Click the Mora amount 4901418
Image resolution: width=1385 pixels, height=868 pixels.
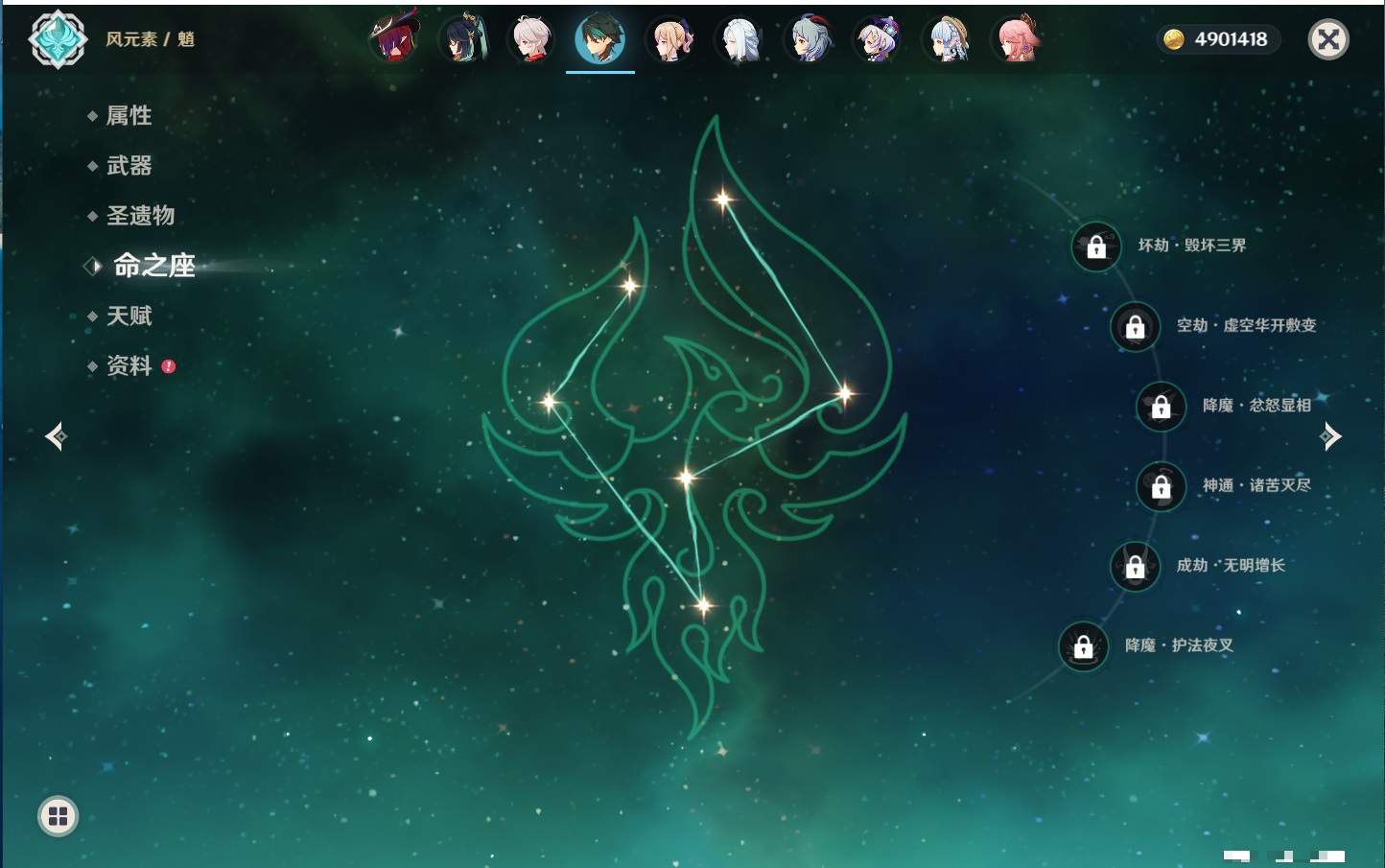pyautogui.click(x=1231, y=39)
